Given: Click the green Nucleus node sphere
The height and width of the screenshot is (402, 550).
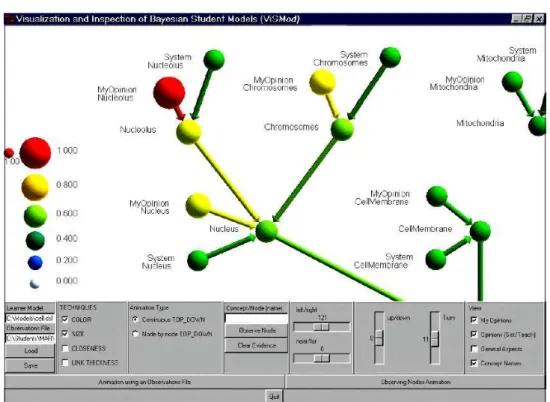Looking at the screenshot, I should pyautogui.click(x=267, y=231).
